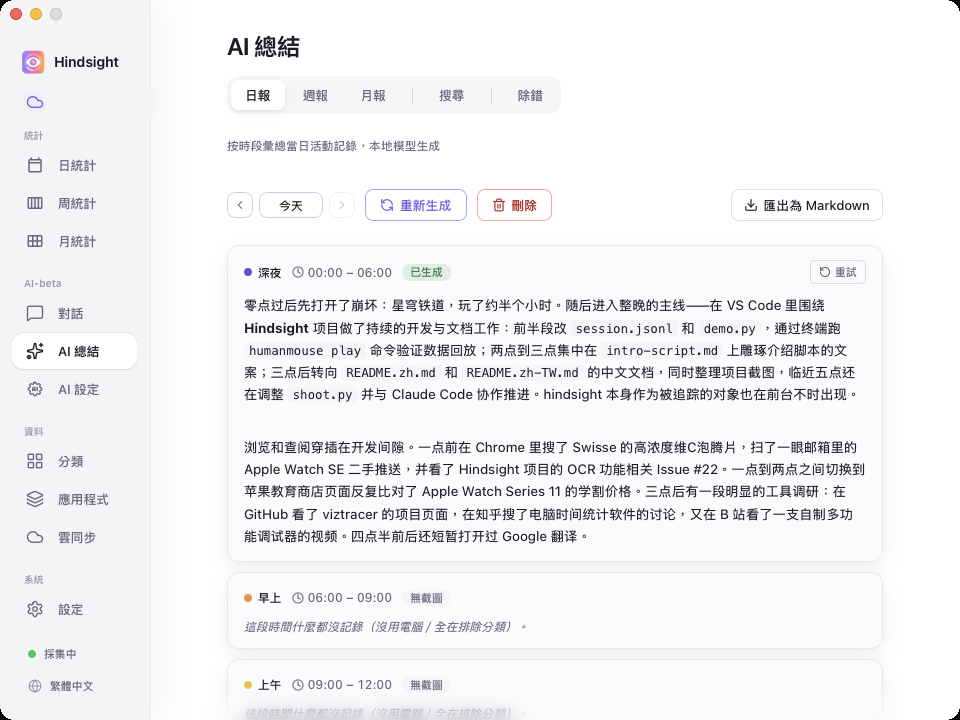Switch to the 日報 tab

pyautogui.click(x=258, y=96)
